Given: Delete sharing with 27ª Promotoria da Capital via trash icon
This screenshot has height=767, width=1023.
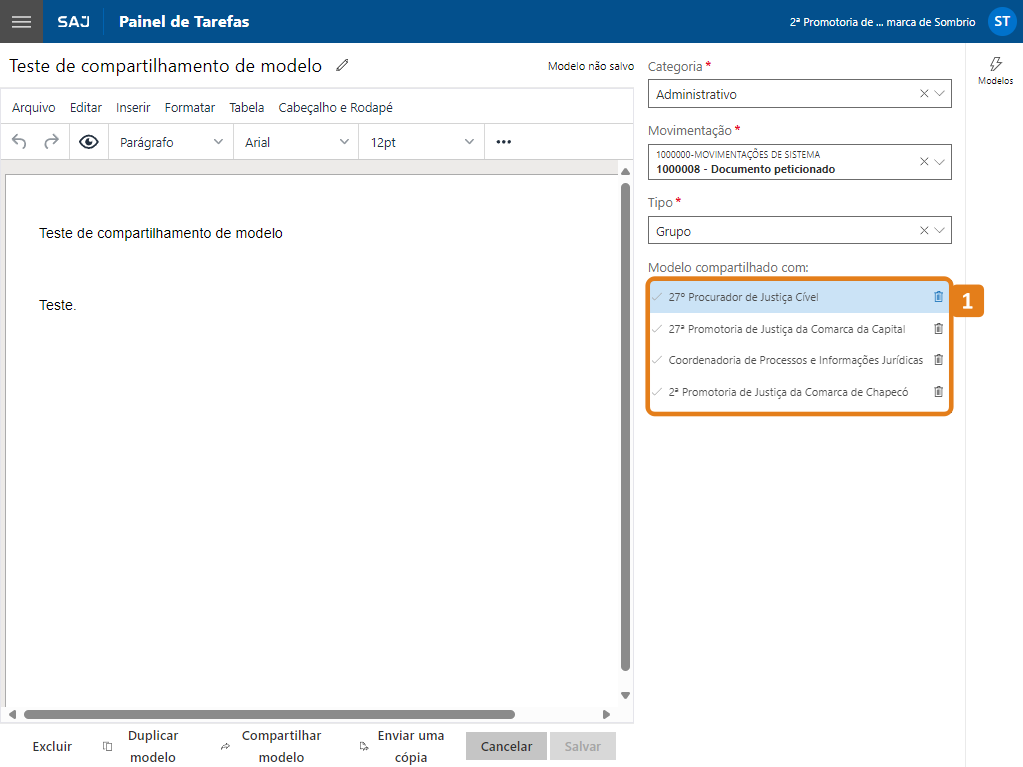Looking at the screenshot, I should pos(937,328).
